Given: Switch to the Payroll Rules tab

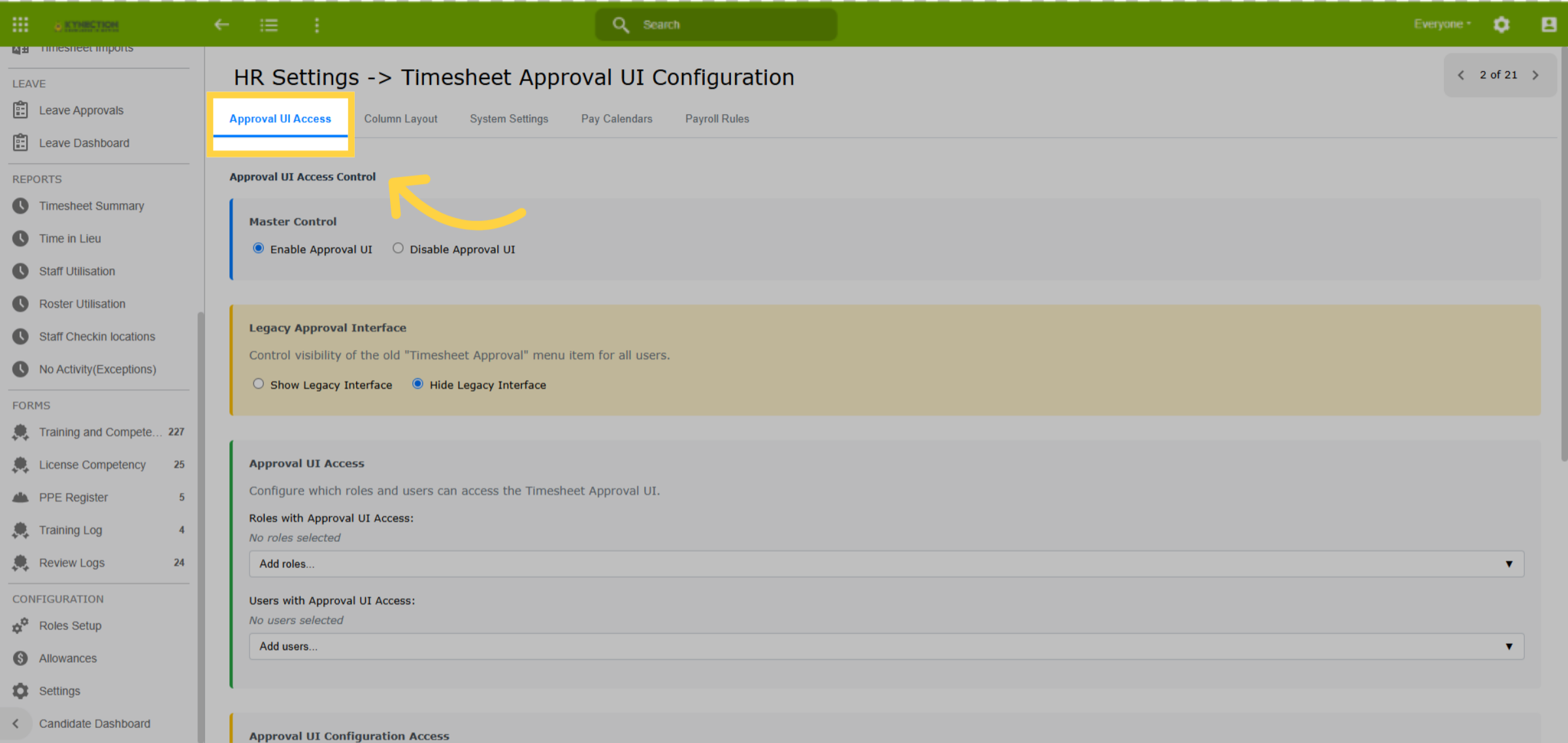Looking at the screenshot, I should [x=717, y=119].
